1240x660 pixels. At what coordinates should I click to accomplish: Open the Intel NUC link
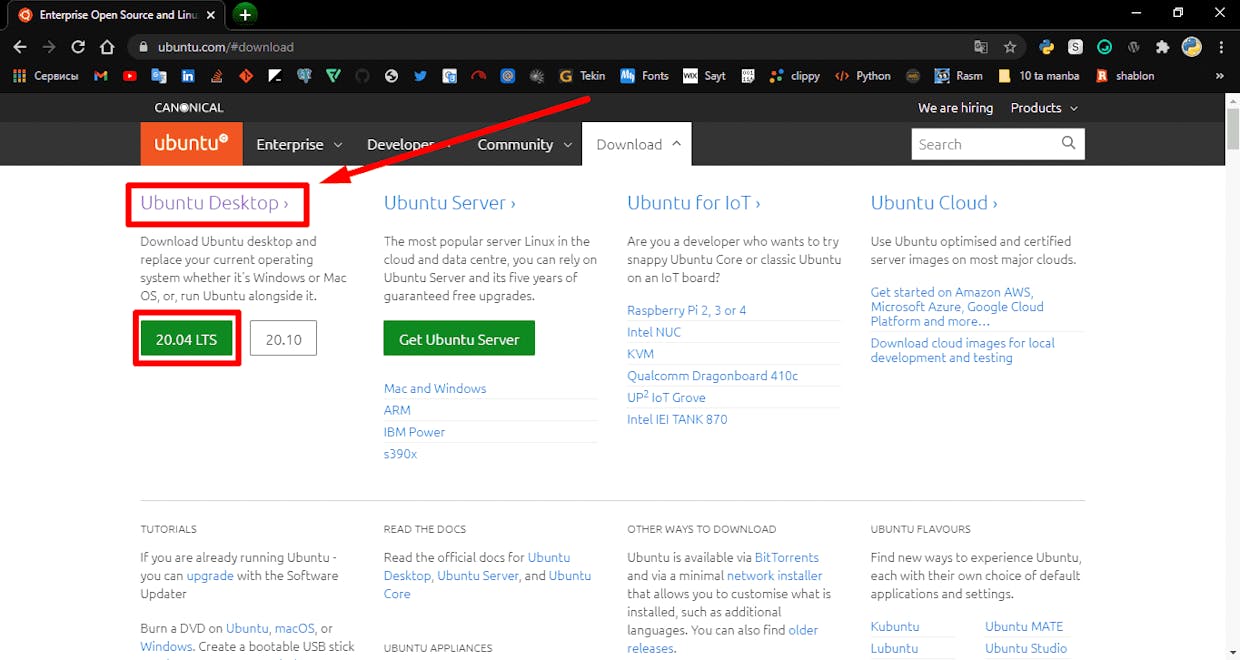point(654,332)
